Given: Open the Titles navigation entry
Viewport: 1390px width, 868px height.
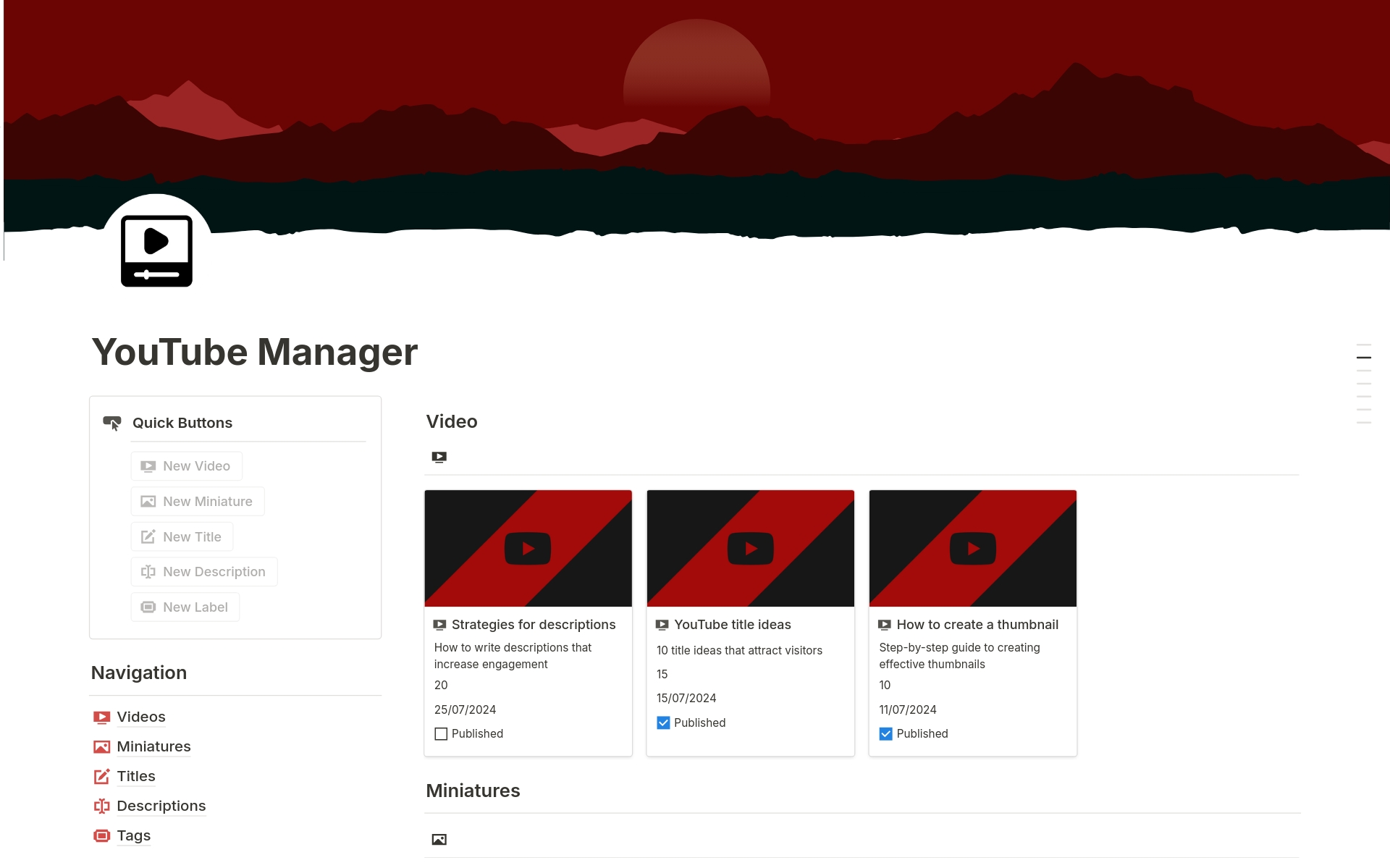Looking at the screenshot, I should tap(135, 776).
